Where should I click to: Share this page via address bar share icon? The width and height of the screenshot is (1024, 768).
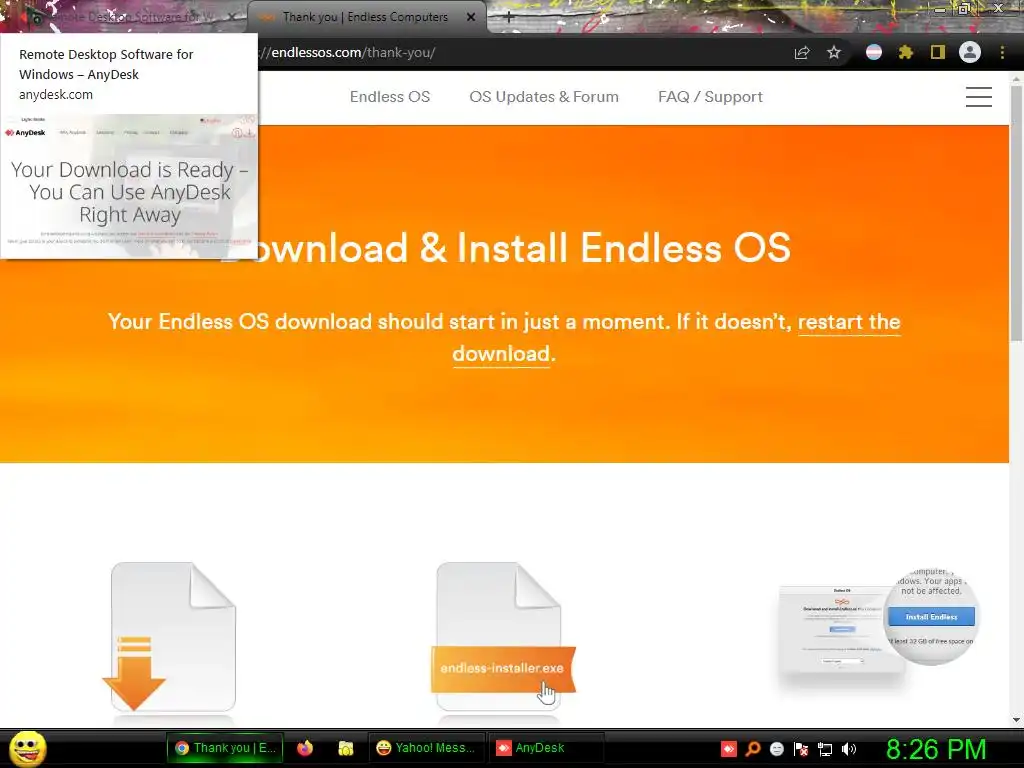(802, 53)
